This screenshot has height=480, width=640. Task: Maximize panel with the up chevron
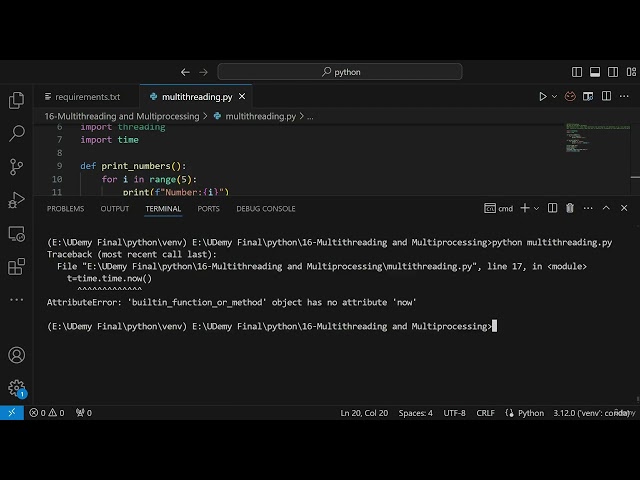point(606,208)
